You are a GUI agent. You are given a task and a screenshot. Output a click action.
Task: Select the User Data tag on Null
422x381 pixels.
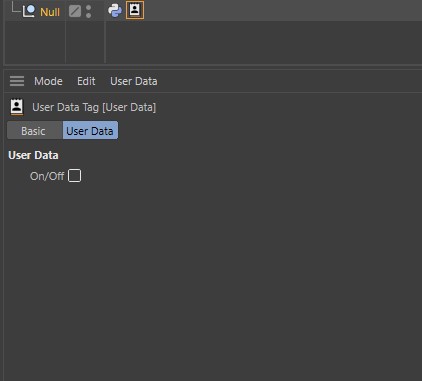point(135,10)
